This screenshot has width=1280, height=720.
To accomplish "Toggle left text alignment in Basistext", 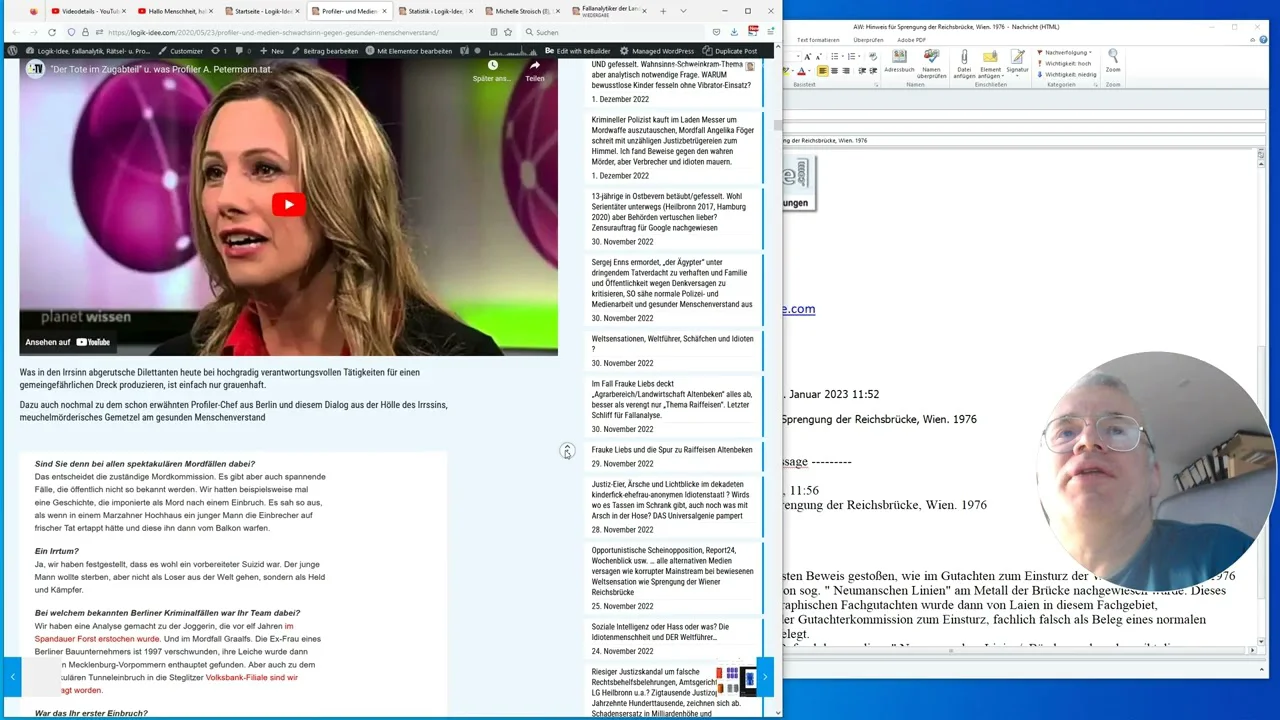I will pos(823,71).
